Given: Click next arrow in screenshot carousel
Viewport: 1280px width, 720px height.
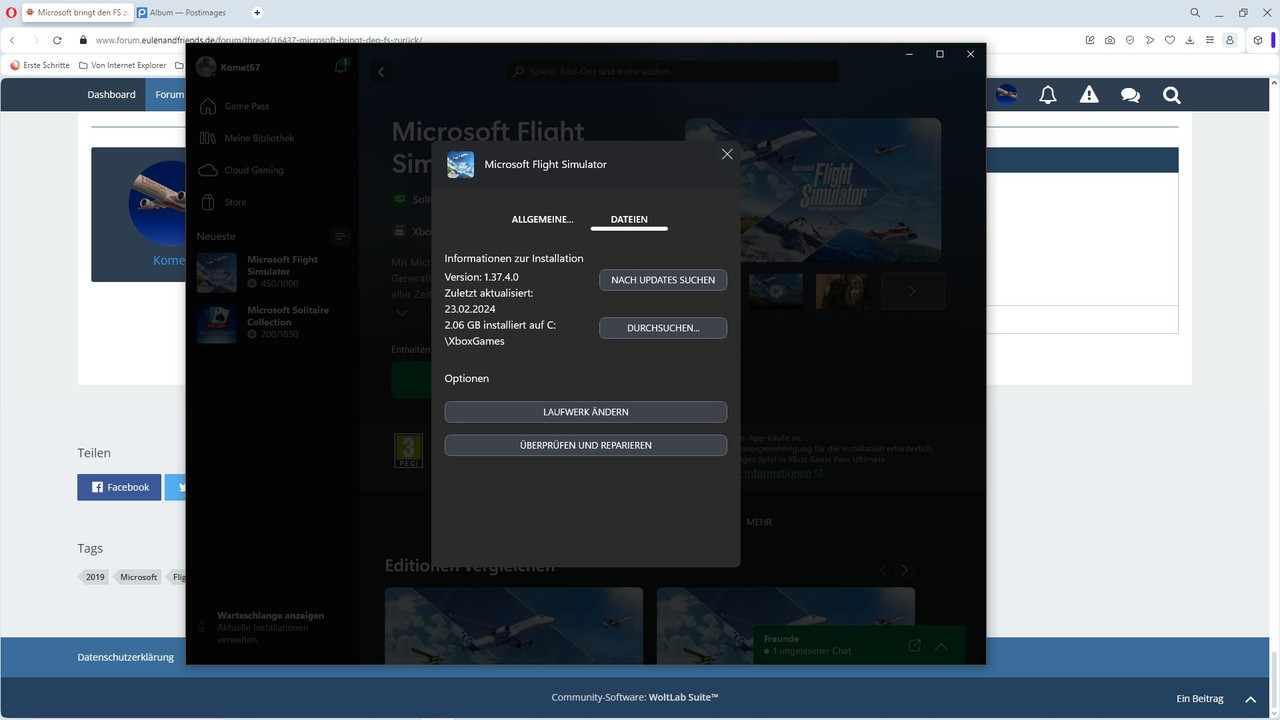Looking at the screenshot, I should tap(912, 291).
